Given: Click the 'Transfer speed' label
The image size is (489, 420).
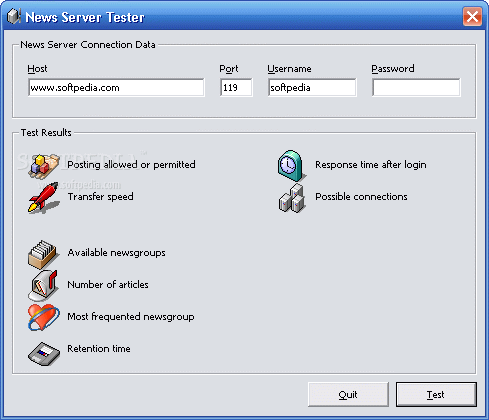Looking at the screenshot, I should click(x=100, y=197).
